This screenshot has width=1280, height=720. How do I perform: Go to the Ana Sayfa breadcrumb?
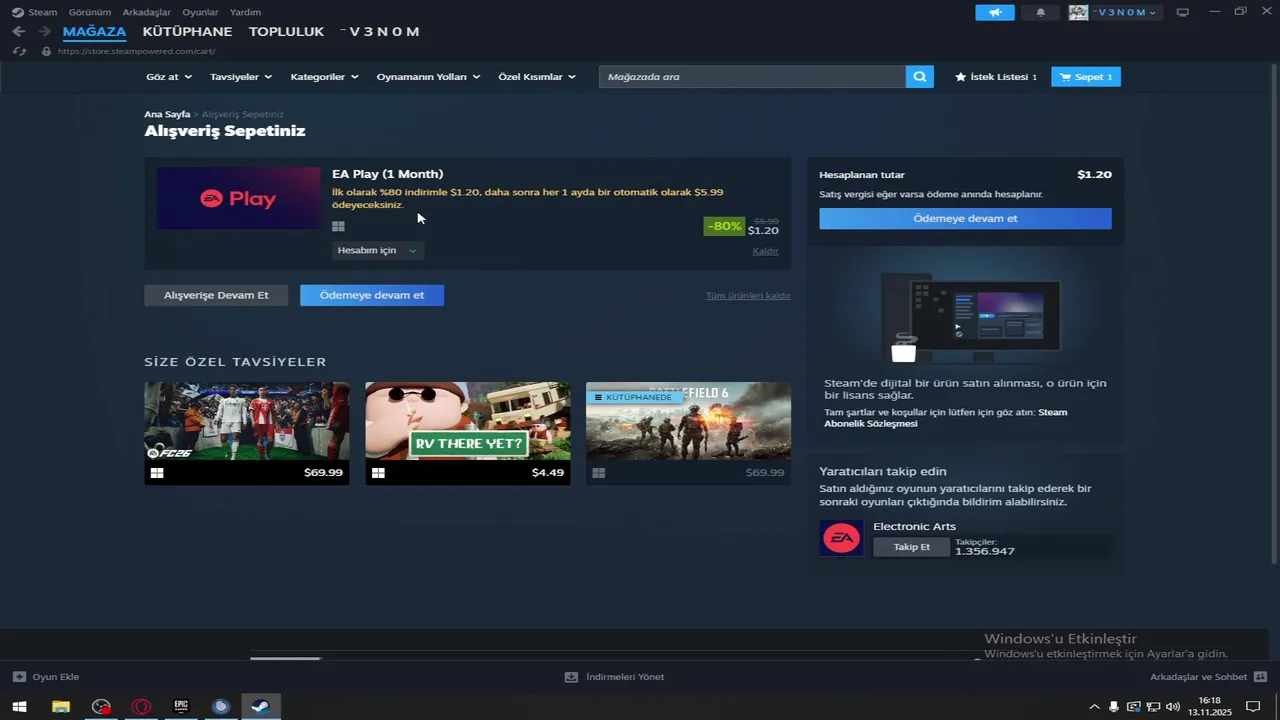click(x=167, y=115)
